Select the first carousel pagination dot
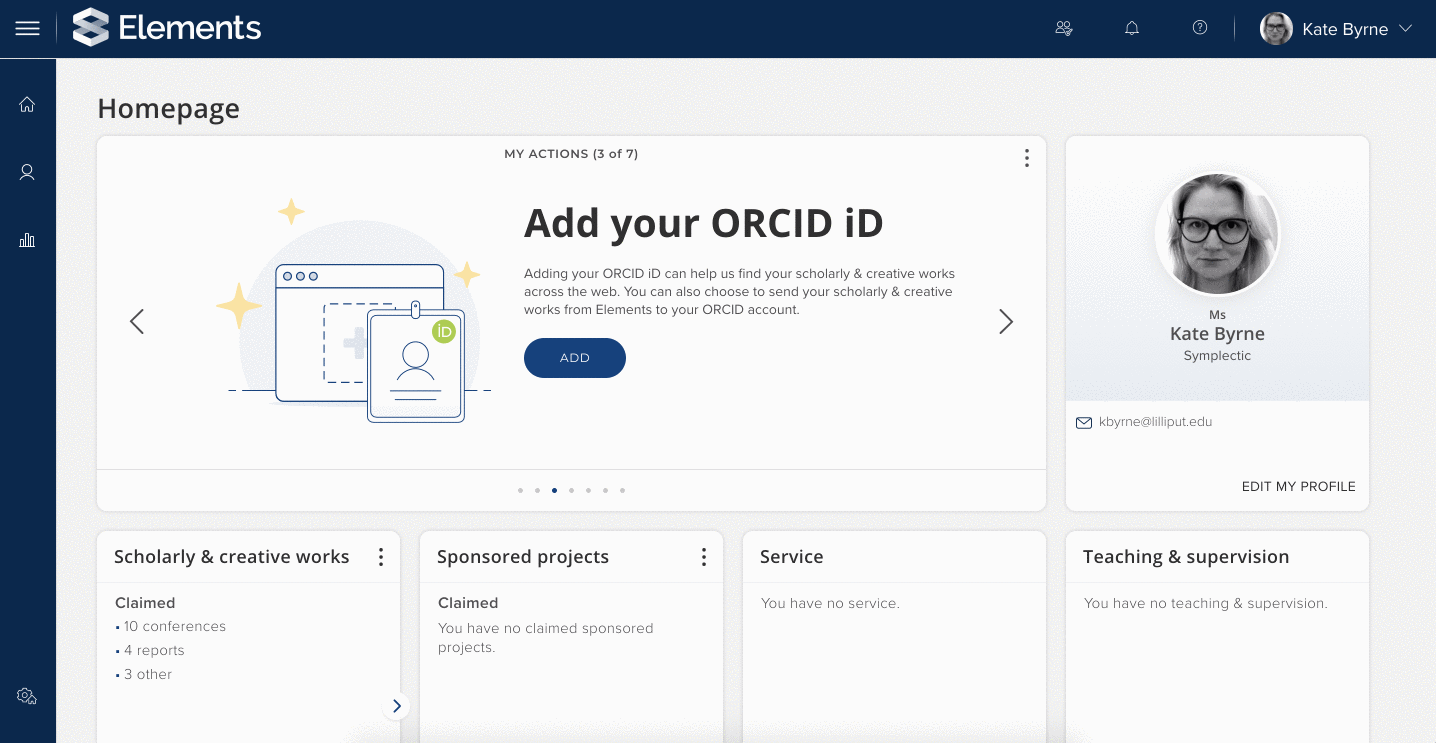Image resolution: width=1436 pixels, height=743 pixels. (x=520, y=491)
